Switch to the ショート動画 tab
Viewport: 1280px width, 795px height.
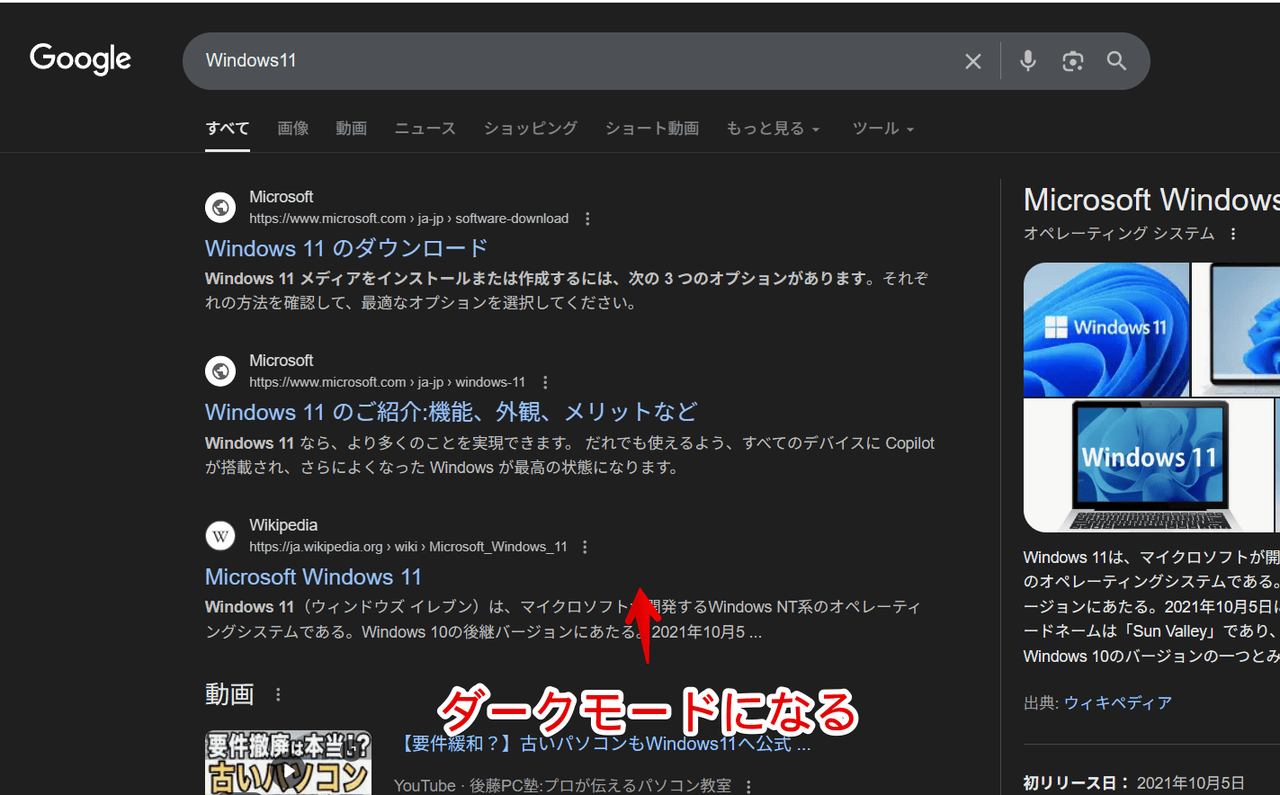tap(652, 128)
